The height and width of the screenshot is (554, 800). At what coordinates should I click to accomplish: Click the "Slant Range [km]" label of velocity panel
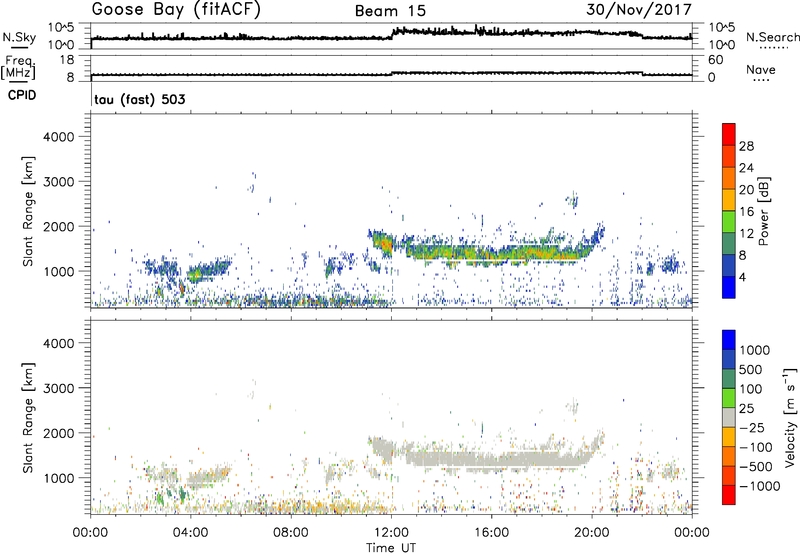[28, 418]
